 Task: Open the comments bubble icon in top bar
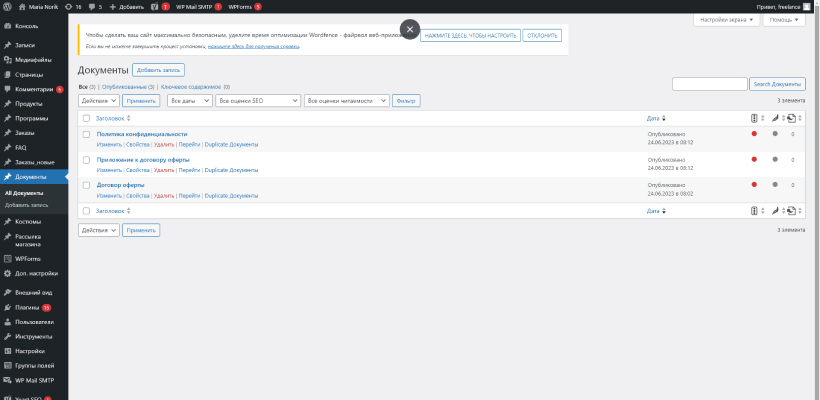[x=93, y=6]
